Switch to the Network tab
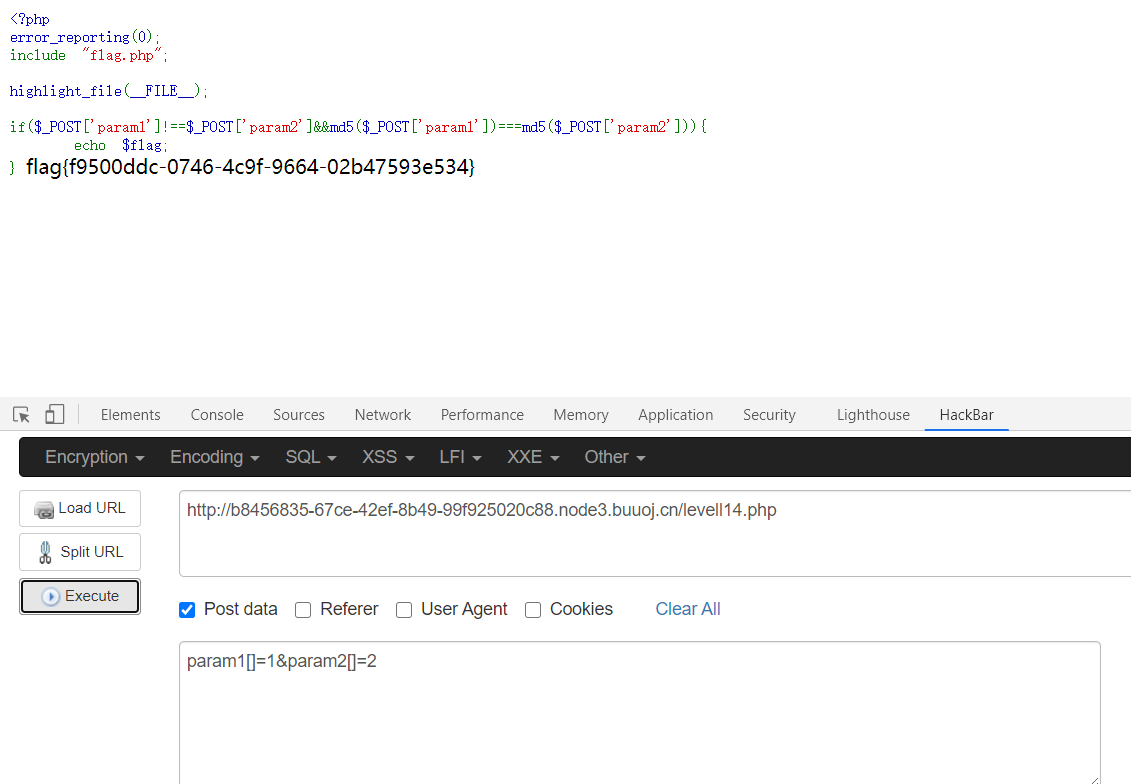 382,414
